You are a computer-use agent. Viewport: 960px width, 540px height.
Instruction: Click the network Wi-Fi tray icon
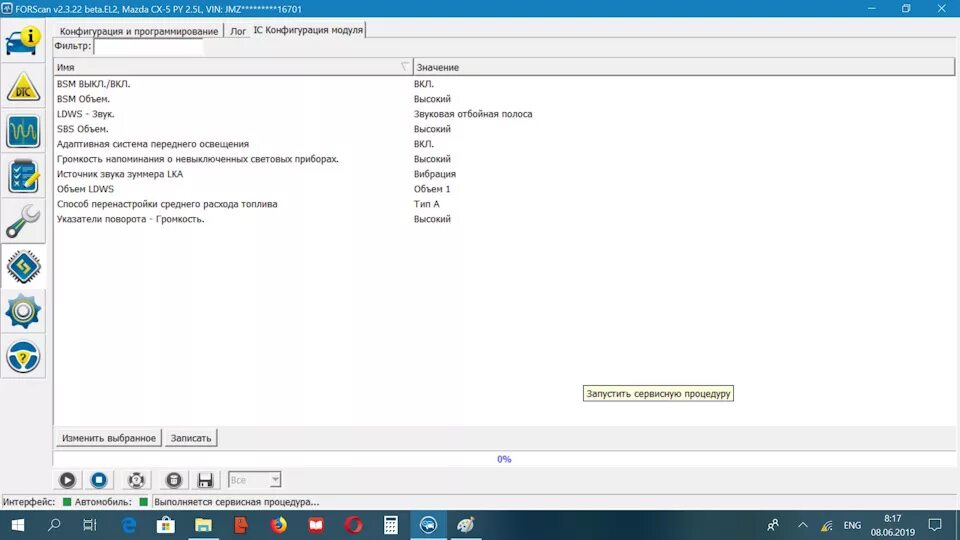pos(827,525)
